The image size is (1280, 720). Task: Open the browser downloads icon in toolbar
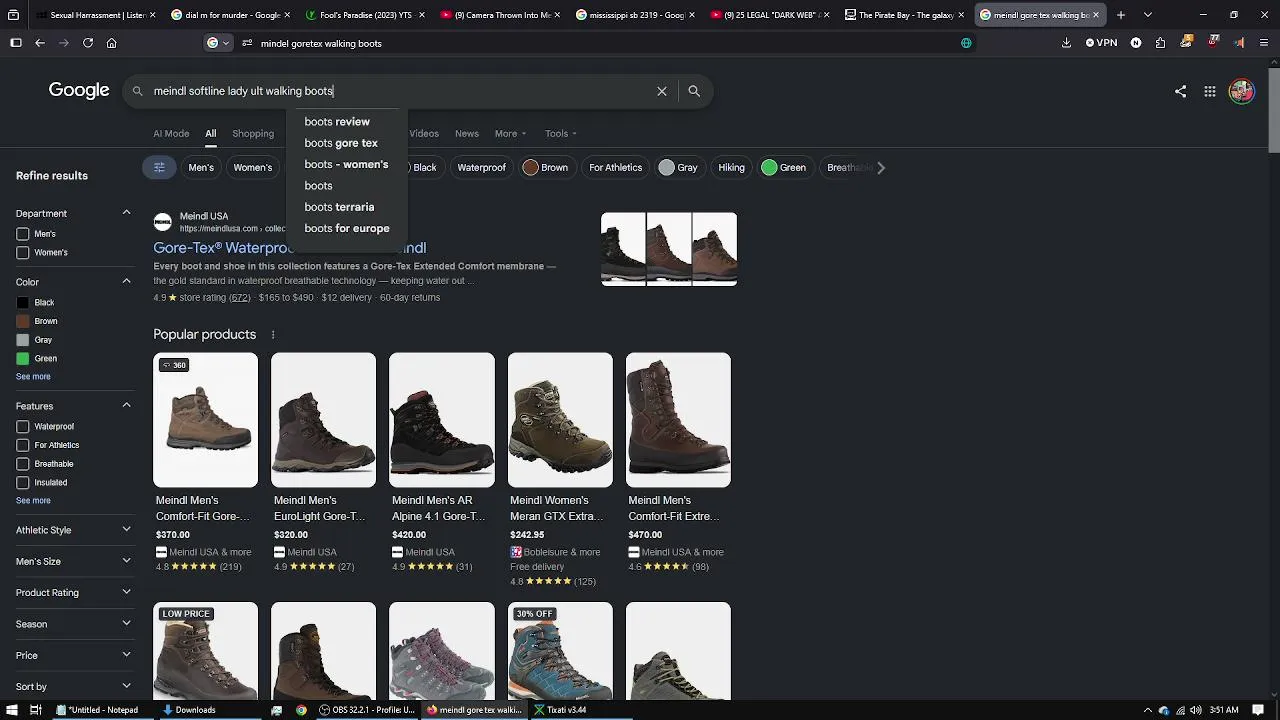coord(1066,43)
